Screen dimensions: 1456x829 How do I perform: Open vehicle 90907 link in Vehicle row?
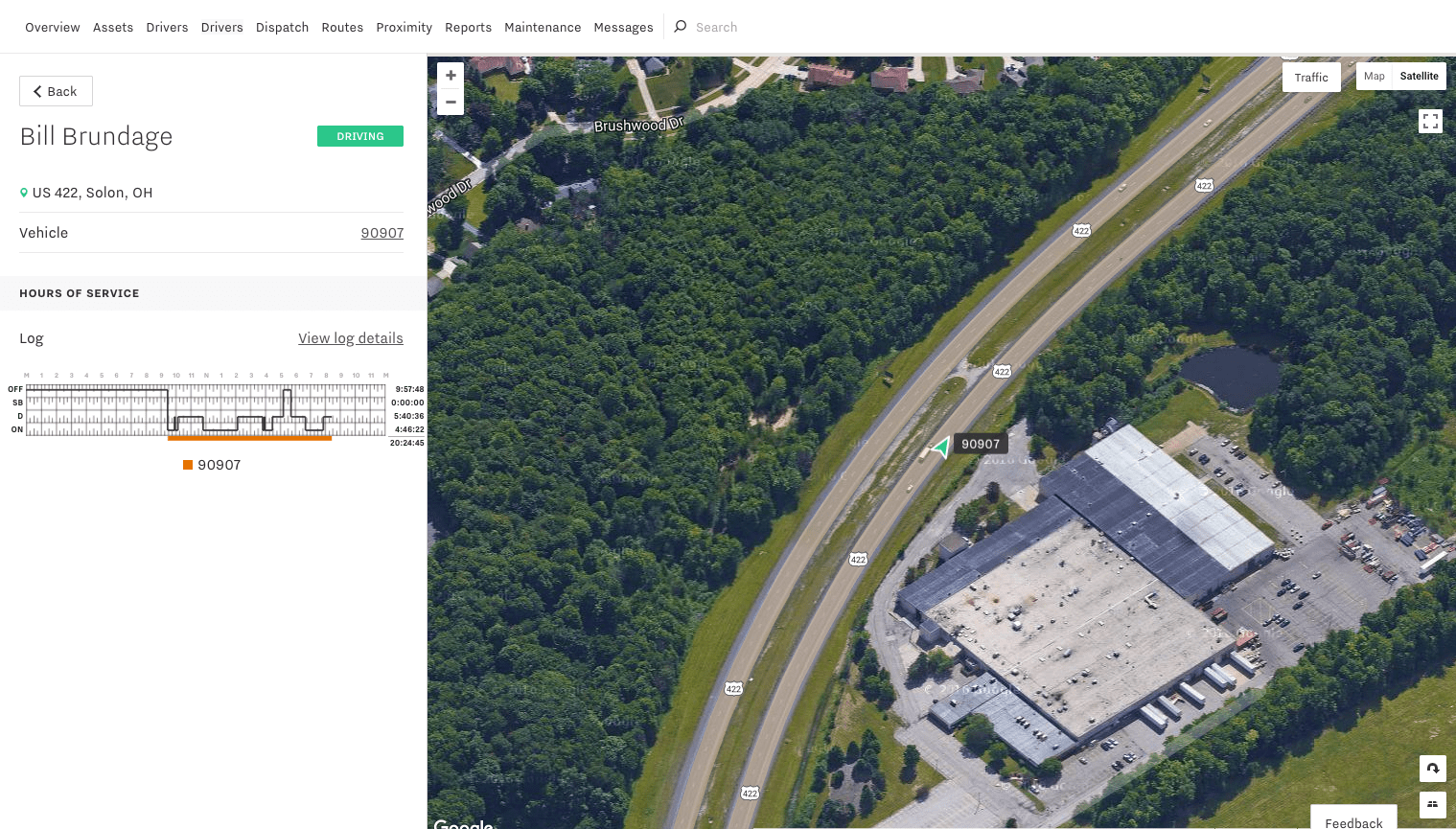382,233
